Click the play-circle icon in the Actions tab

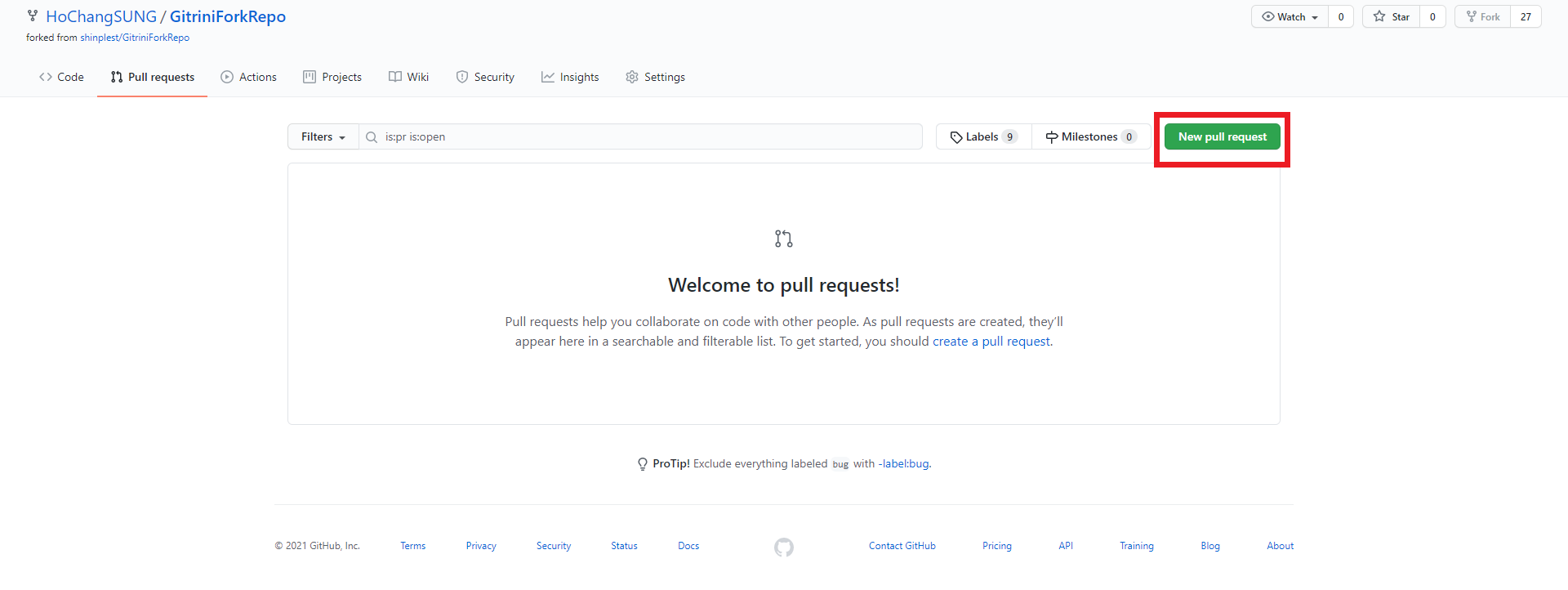227,77
